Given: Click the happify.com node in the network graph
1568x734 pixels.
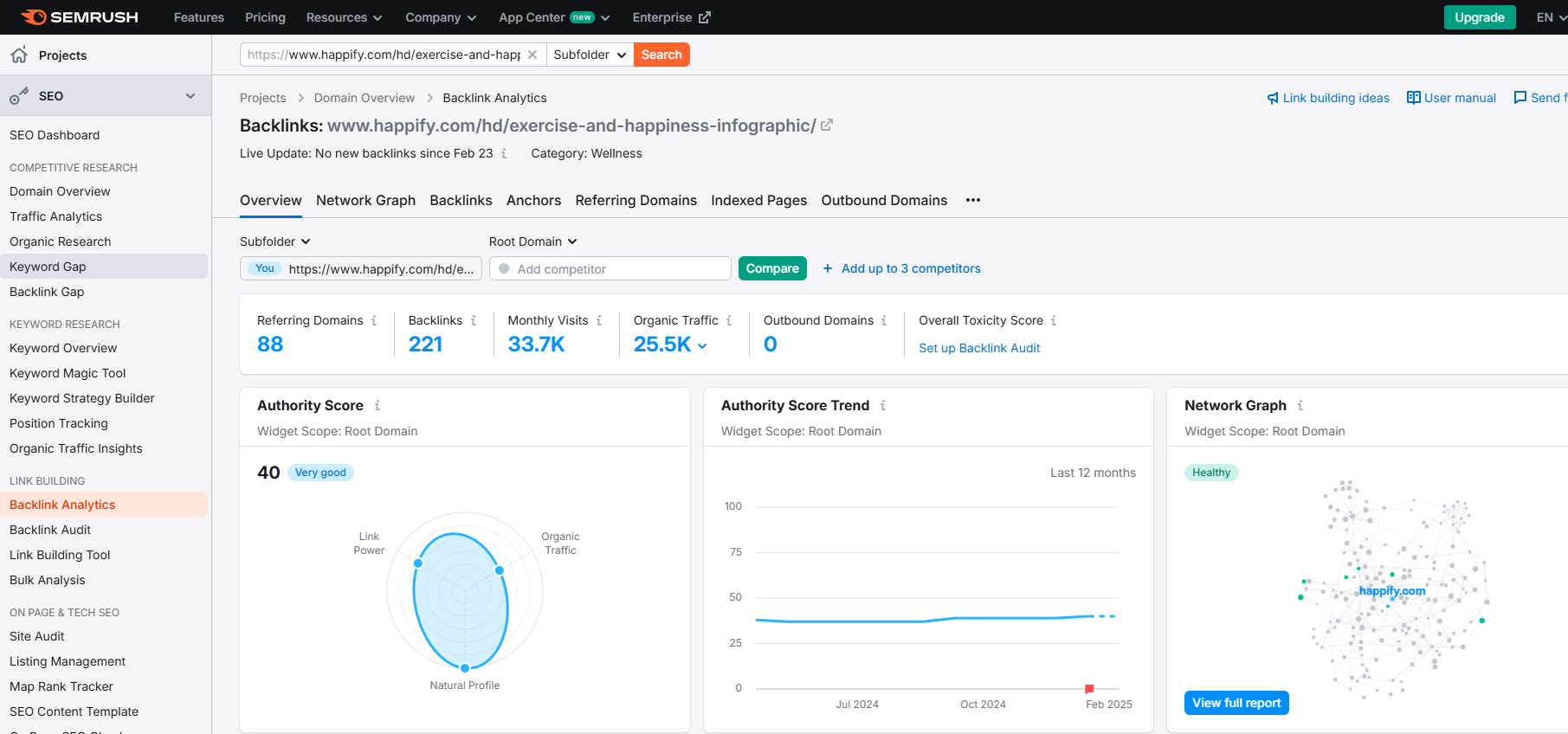Looking at the screenshot, I should tap(1392, 590).
